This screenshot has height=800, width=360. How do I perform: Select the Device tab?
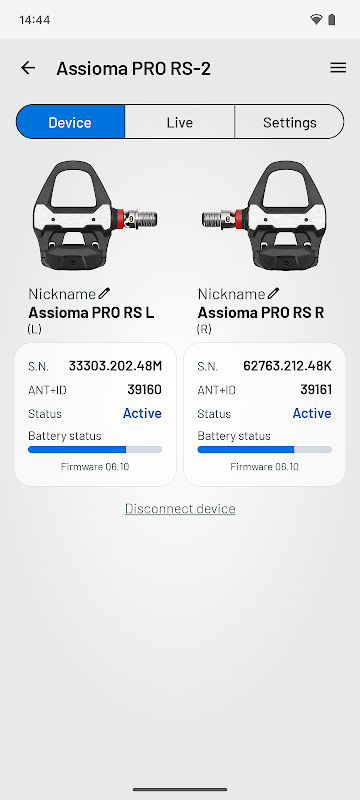click(x=70, y=122)
